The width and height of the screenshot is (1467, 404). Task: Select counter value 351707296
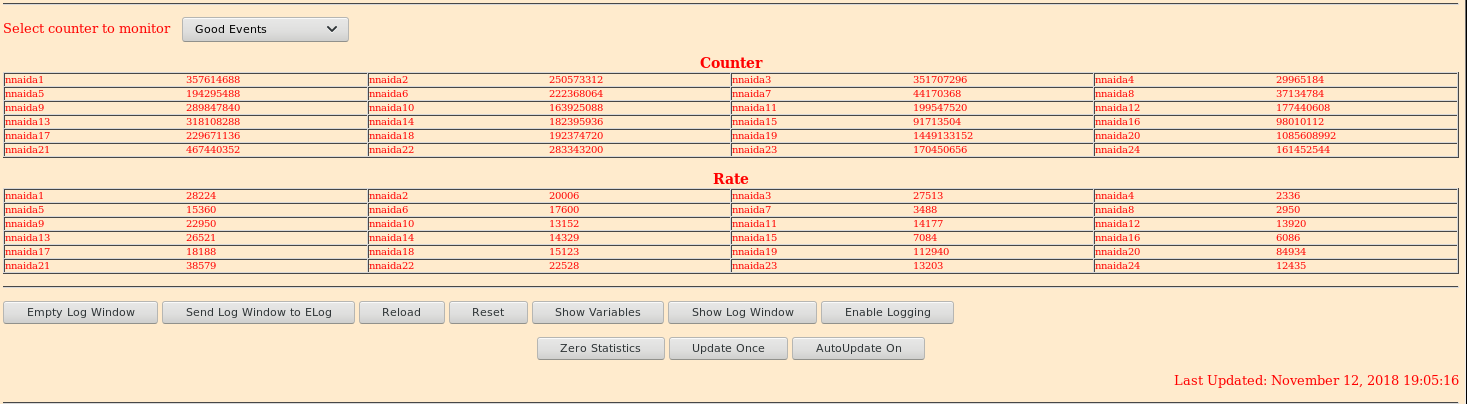pos(940,80)
